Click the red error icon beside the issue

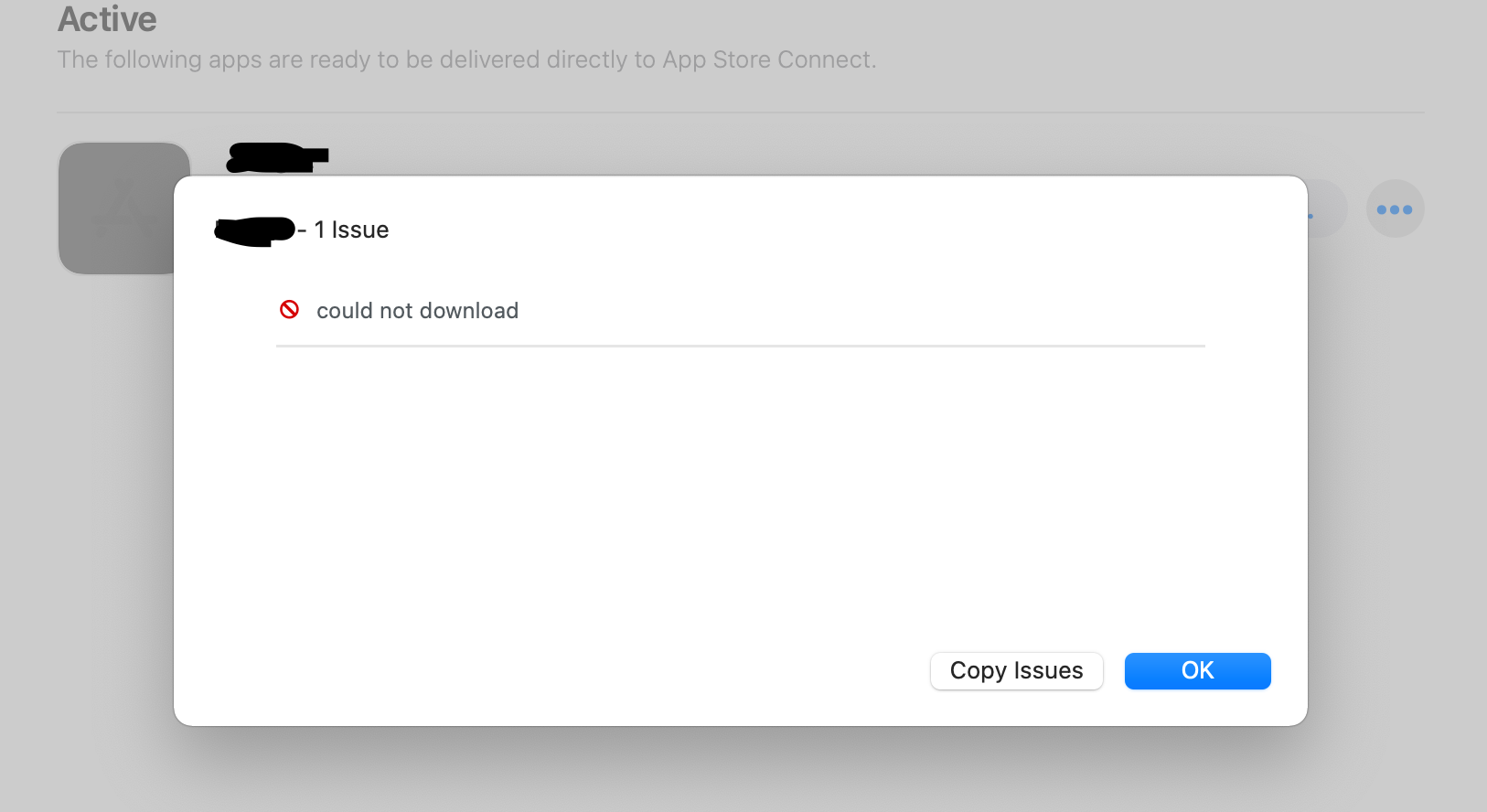(x=289, y=310)
